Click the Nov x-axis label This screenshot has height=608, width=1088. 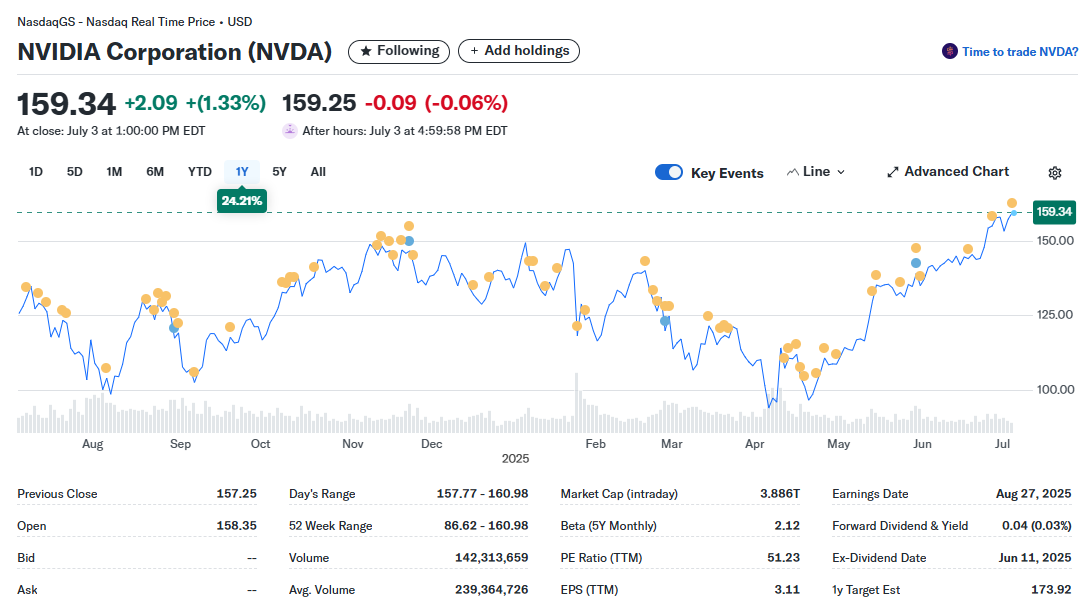[x=352, y=444]
